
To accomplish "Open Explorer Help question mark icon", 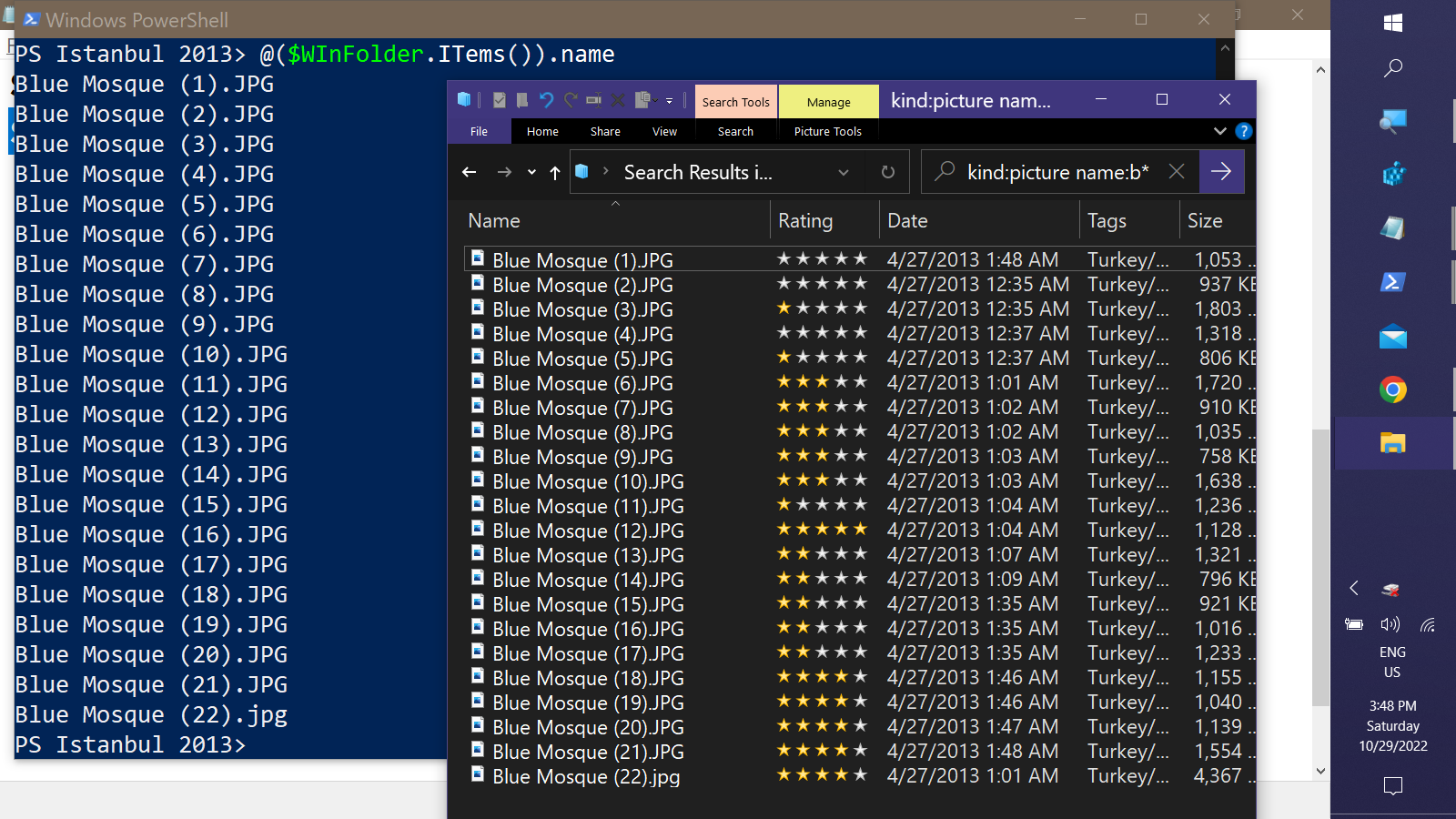I will coord(1244,131).
